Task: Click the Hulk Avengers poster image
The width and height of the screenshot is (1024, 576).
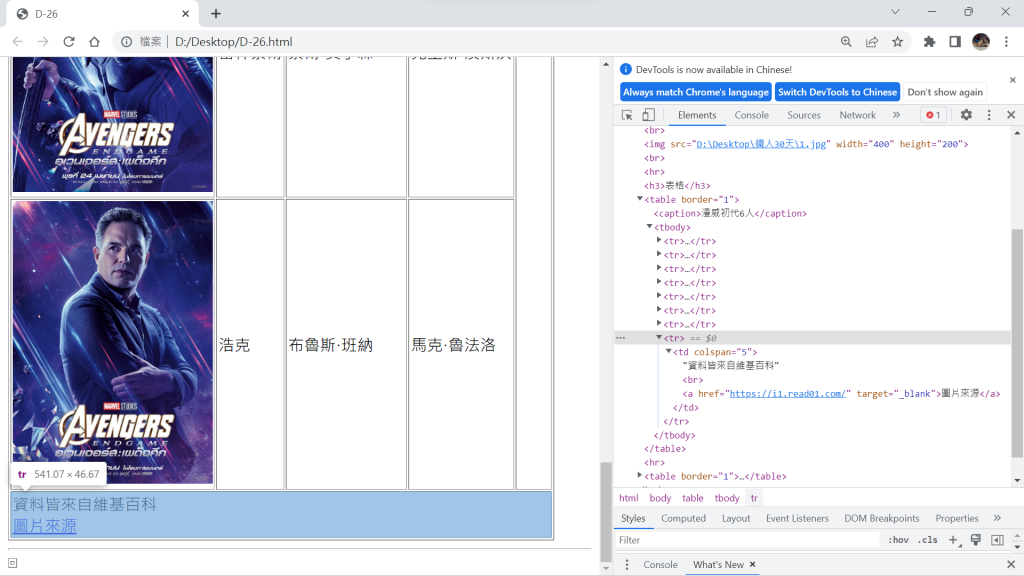Action: point(113,342)
